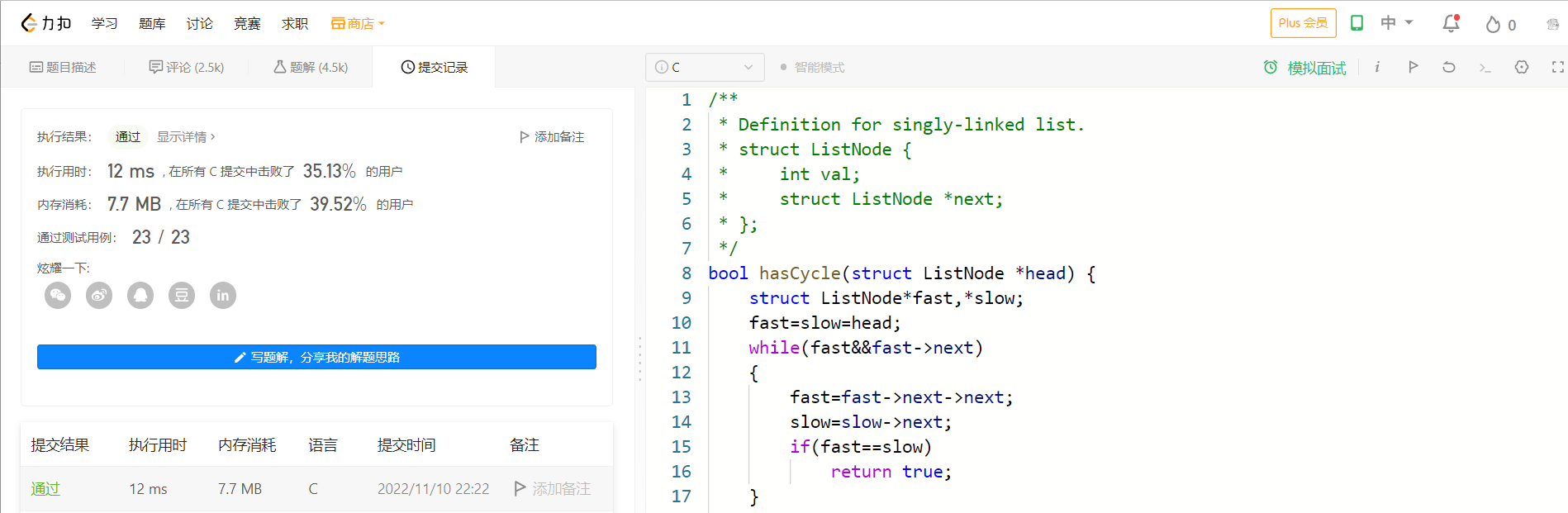Click the QQ share icon

click(140, 295)
